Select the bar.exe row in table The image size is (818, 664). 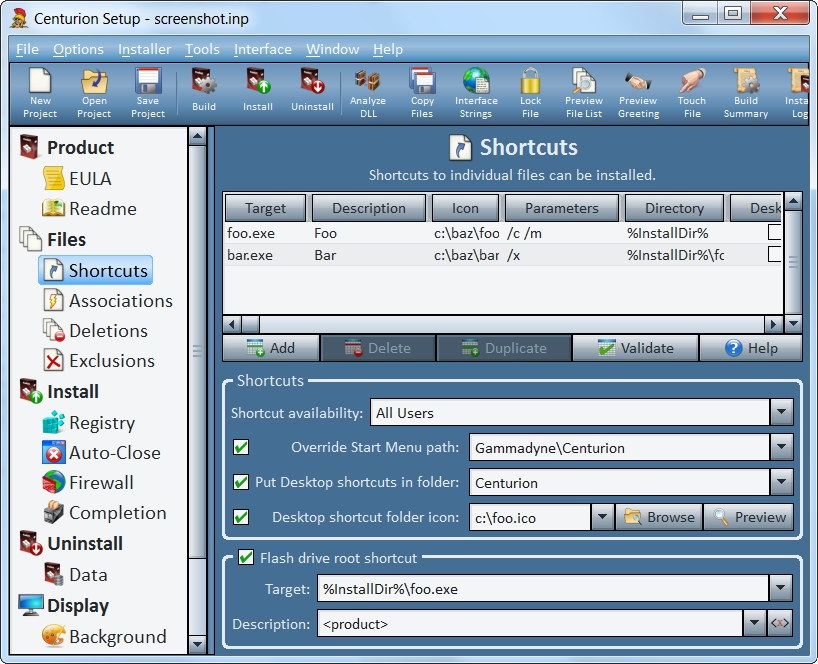(503, 255)
